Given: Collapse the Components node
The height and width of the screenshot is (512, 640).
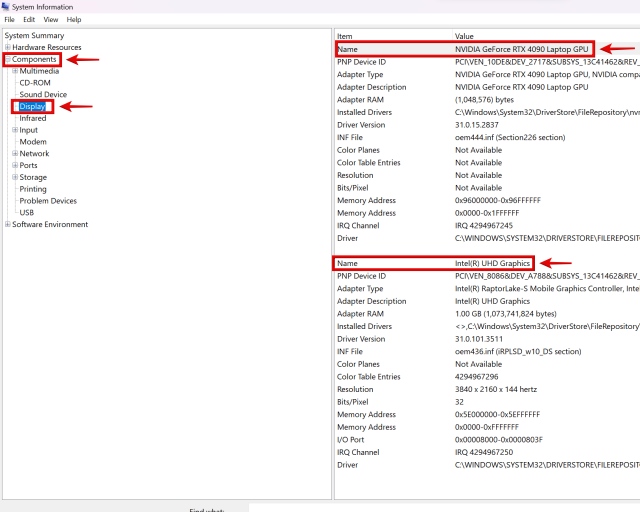Looking at the screenshot, I should tap(7, 59).
